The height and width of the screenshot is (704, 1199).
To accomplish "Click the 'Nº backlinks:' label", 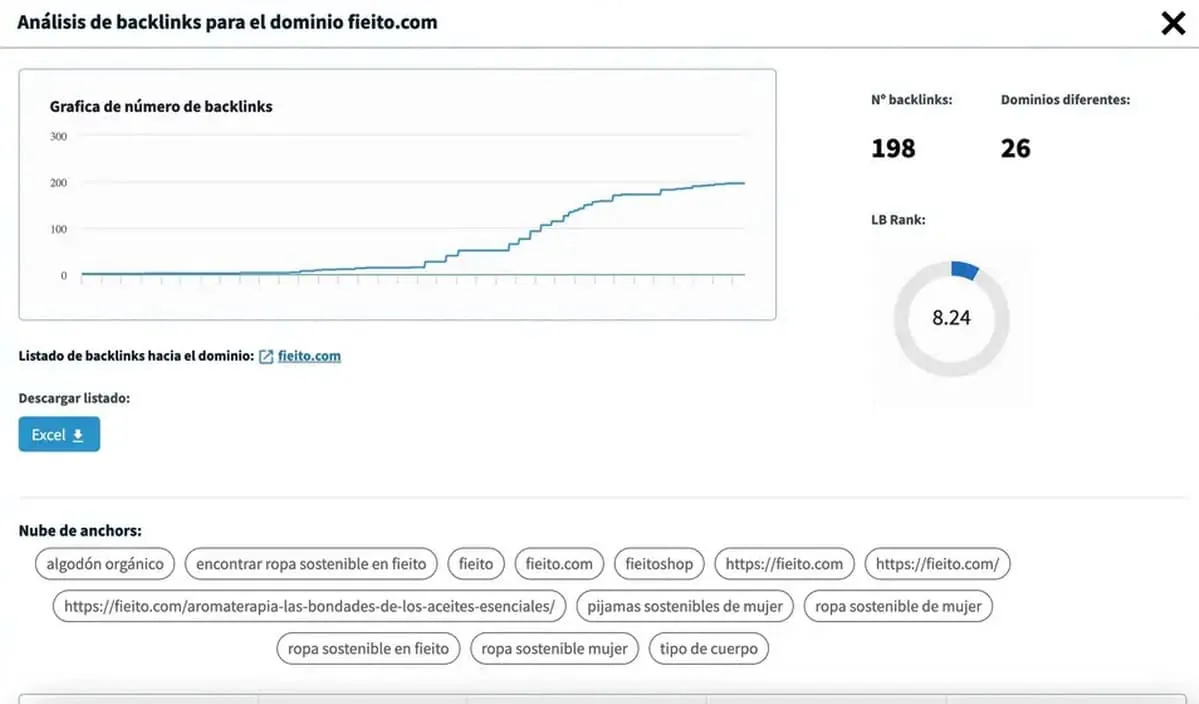I will [911, 100].
